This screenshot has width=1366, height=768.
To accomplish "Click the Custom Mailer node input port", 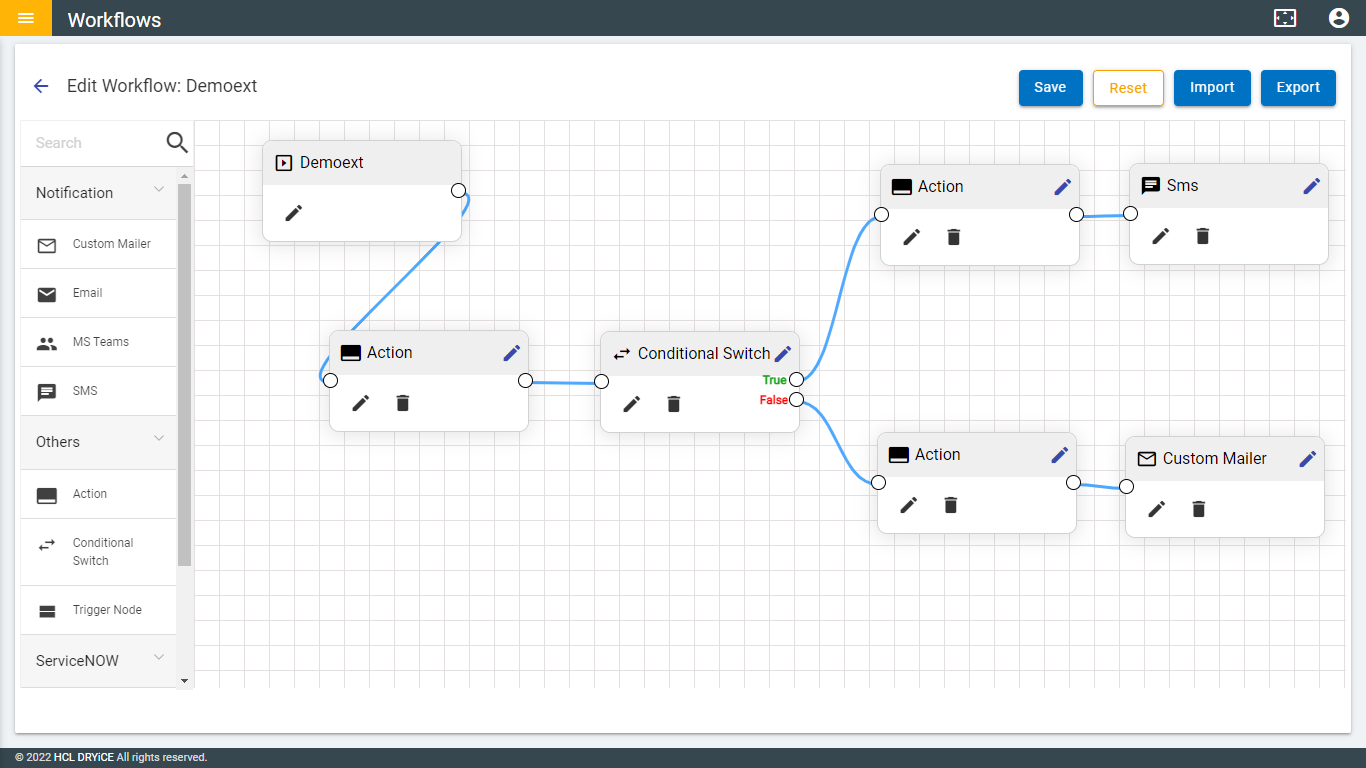I will click(1126, 486).
